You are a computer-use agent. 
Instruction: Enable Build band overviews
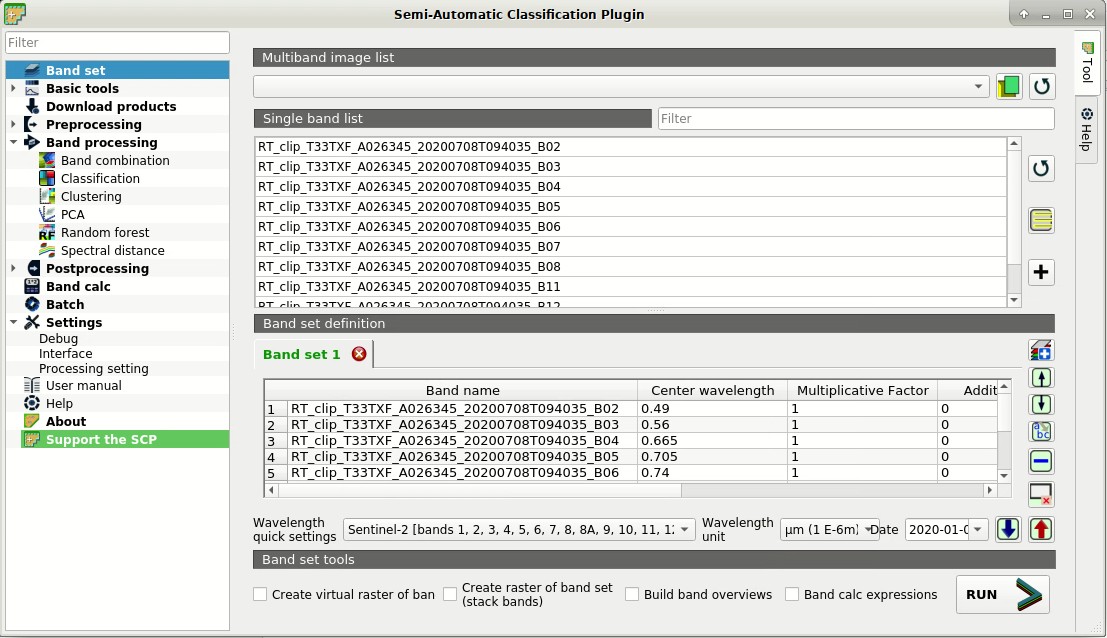(632, 594)
